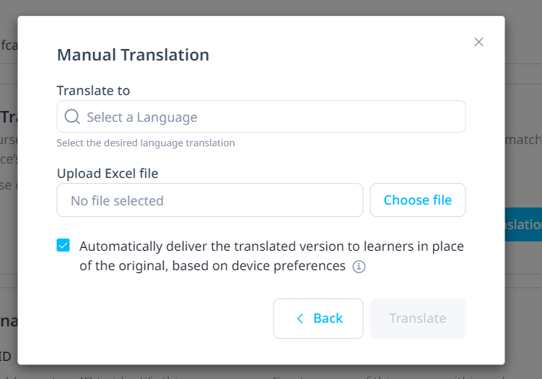Click the Manual Translation heading
The width and height of the screenshot is (542, 379).
tap(133, 55)
